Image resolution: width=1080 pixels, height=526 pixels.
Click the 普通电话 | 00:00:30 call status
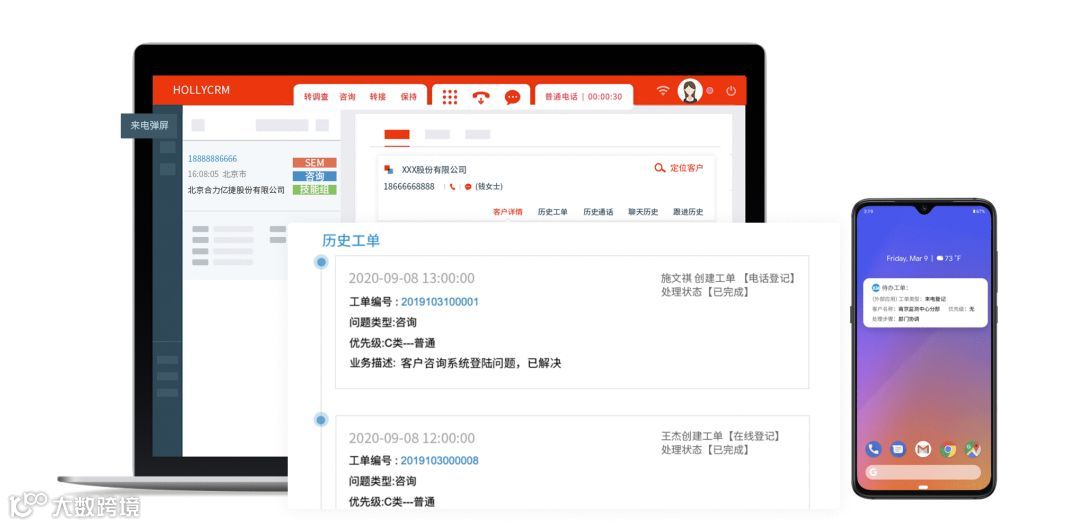click(x=583, y=97)
